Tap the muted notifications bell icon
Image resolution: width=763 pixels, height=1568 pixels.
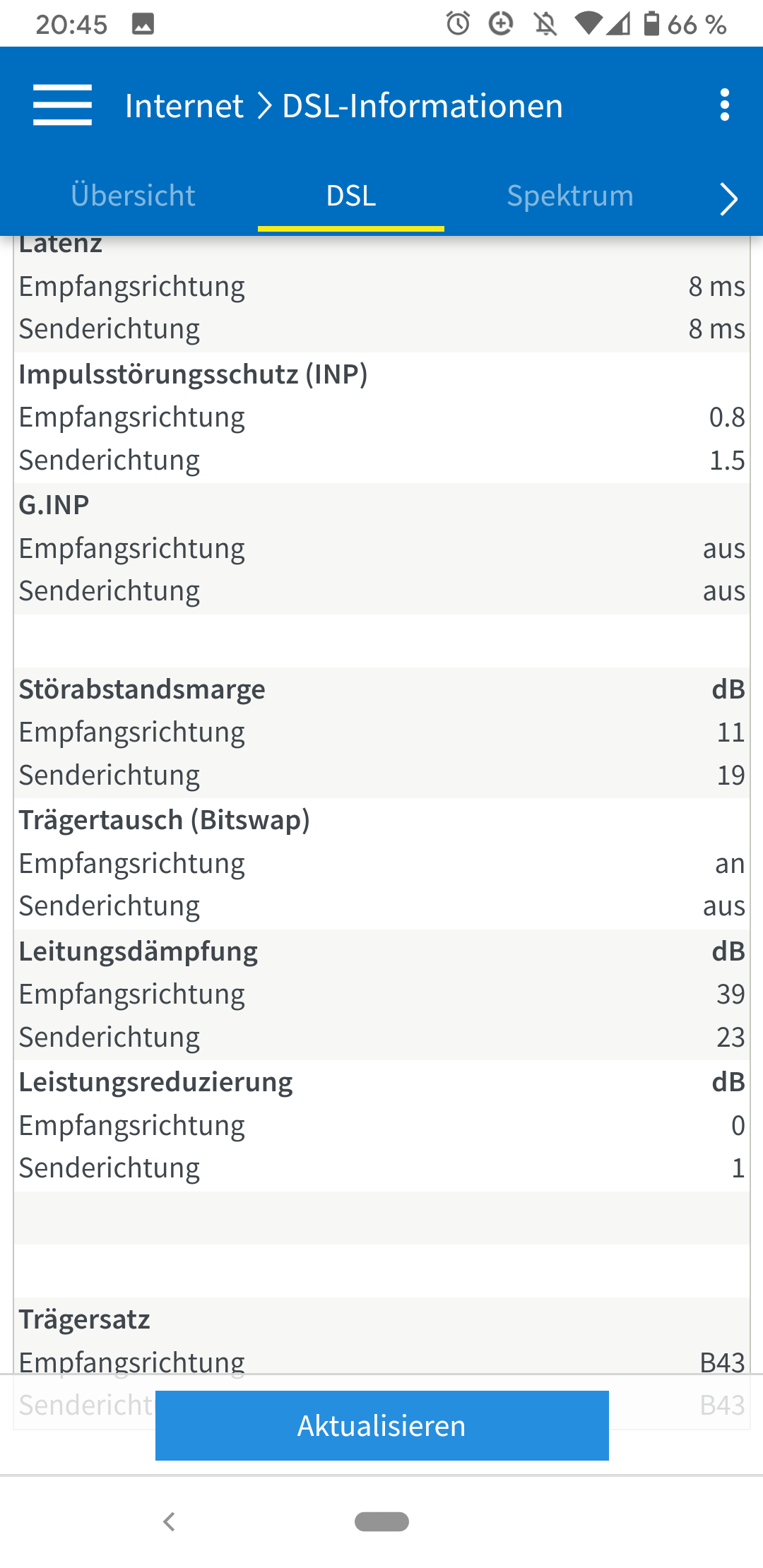coord(545,25)
